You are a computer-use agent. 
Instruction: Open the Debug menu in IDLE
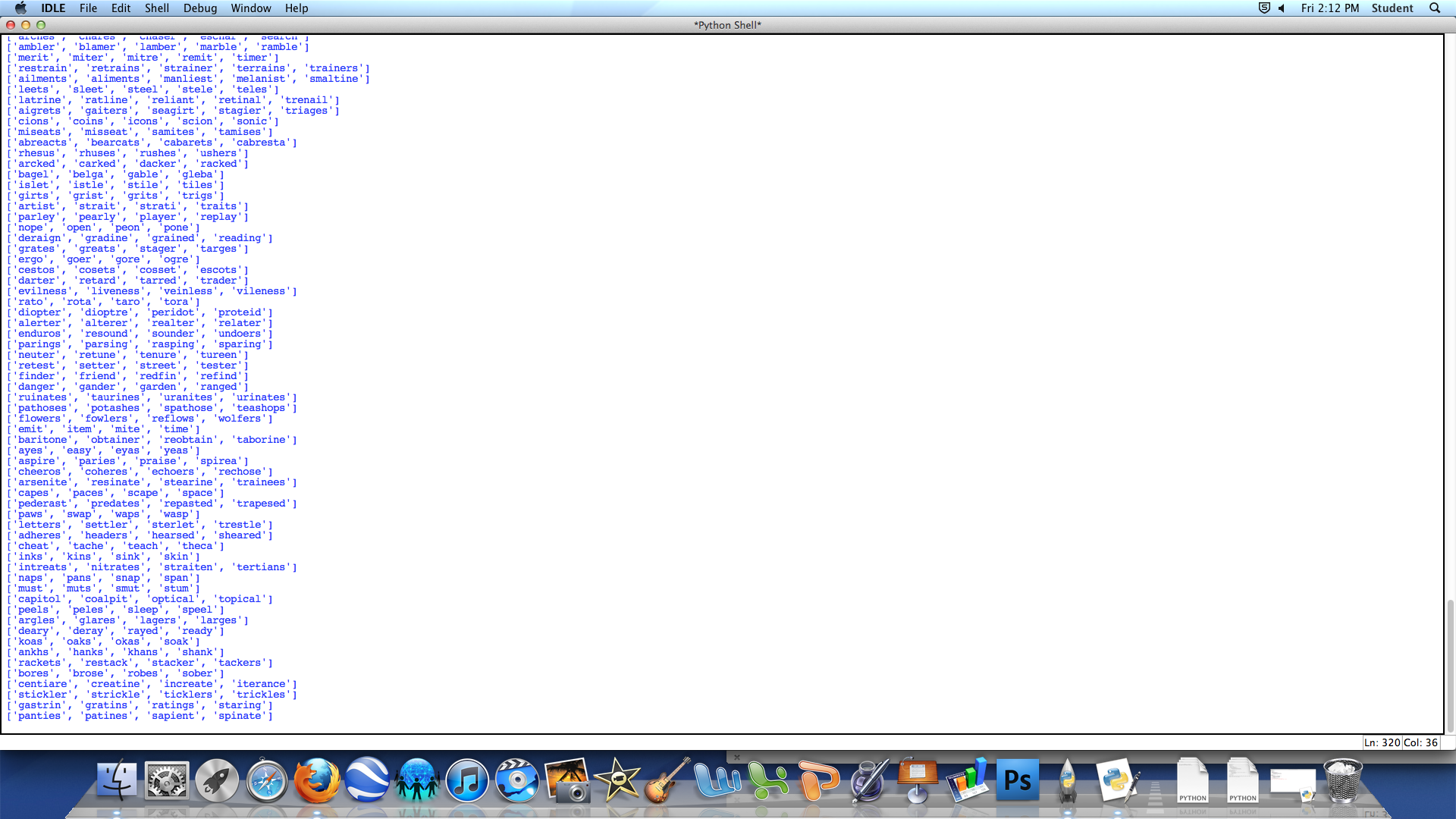pos(198,8)
